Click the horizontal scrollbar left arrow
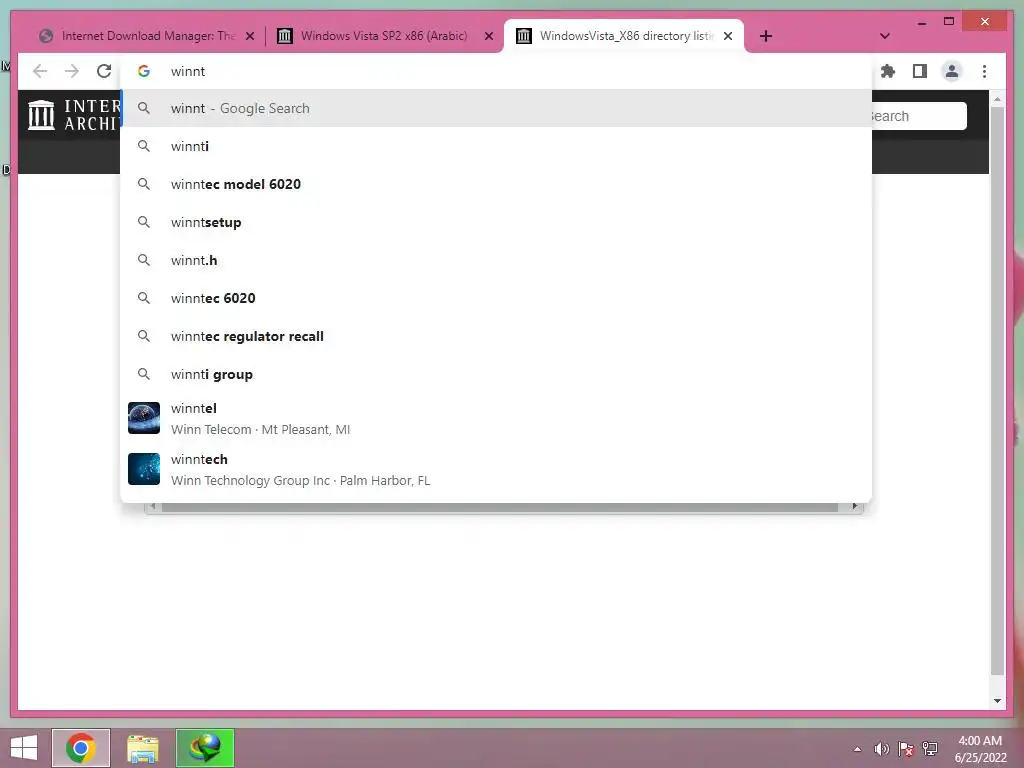 tap(153, 507)
